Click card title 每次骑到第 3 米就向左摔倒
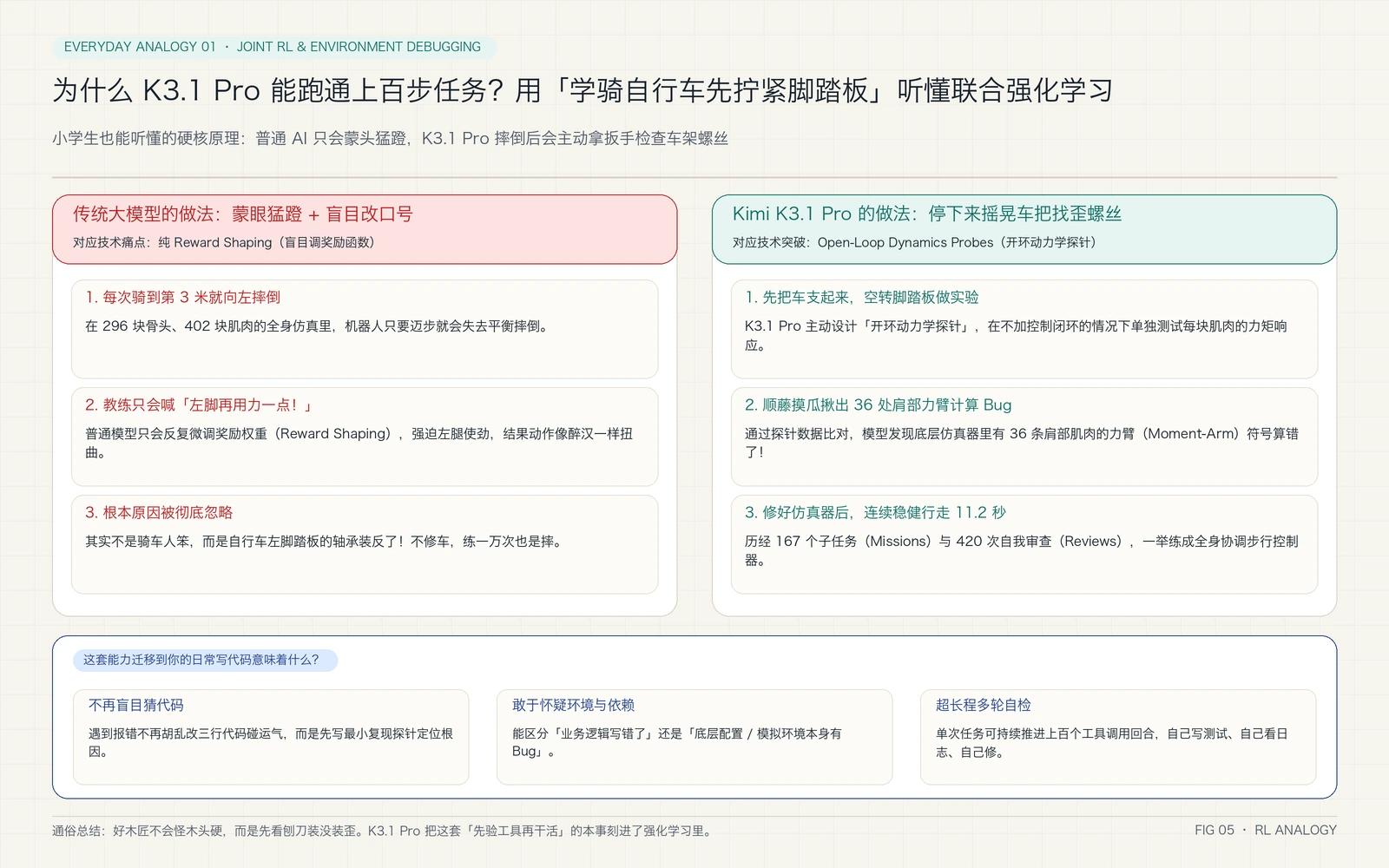The height and width of the screenshot is (868, 1389). 182,298
